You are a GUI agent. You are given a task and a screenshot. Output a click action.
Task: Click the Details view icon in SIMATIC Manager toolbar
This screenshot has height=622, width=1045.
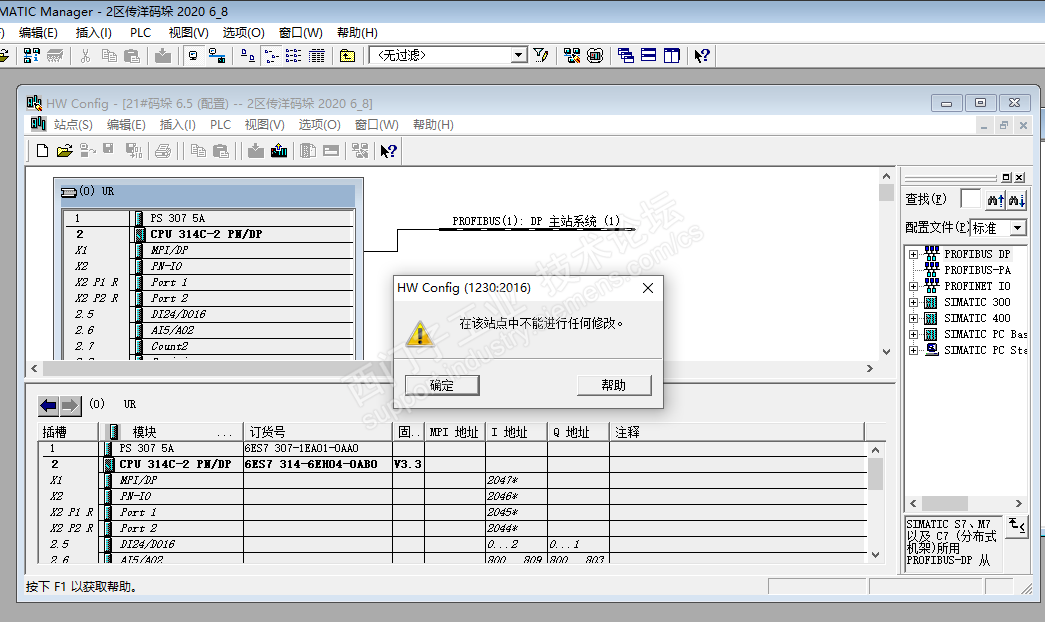(317, 55)
